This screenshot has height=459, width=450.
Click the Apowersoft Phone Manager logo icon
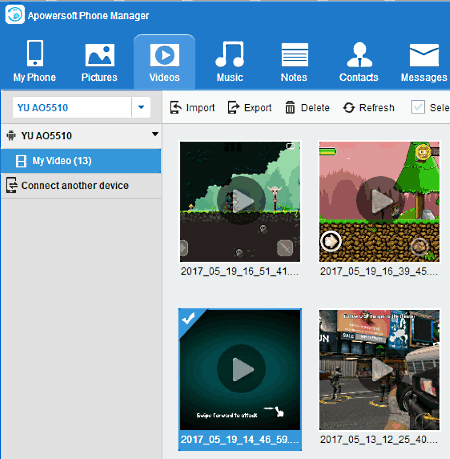pos(15,15)
